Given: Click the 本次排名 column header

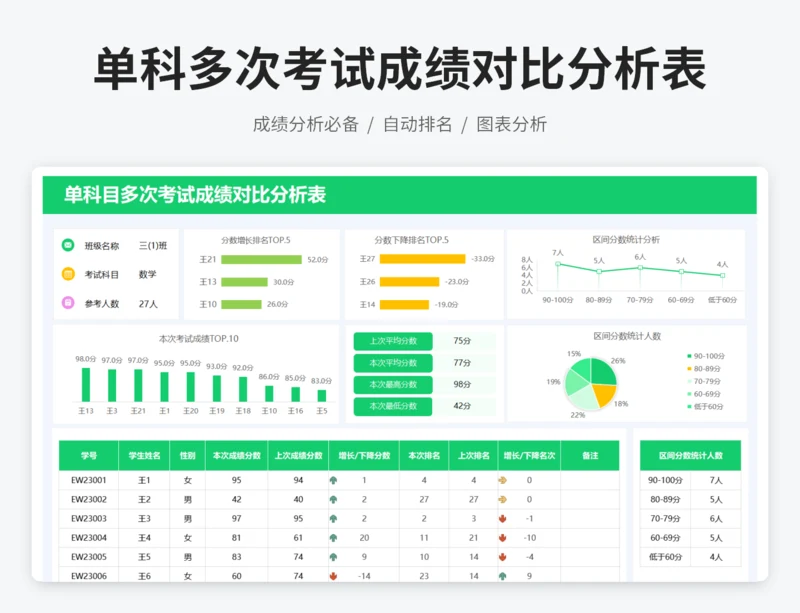Looking at the screenshot, I should [424, 455].
